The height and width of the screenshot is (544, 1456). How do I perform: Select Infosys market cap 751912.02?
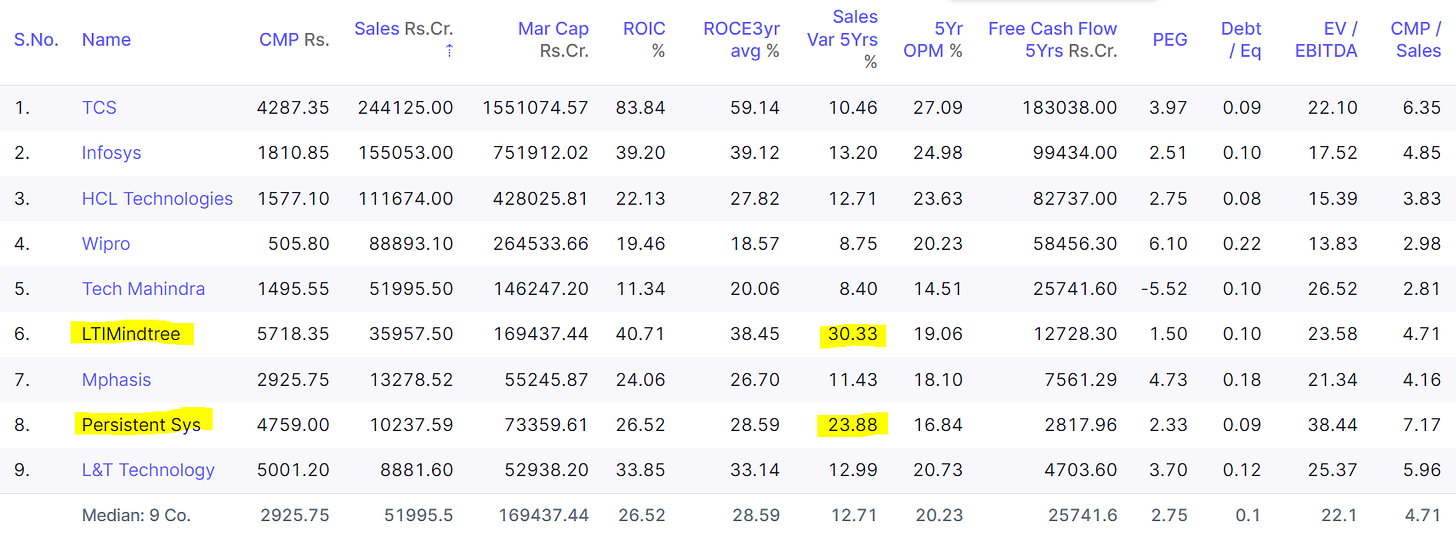pos(541,153)
